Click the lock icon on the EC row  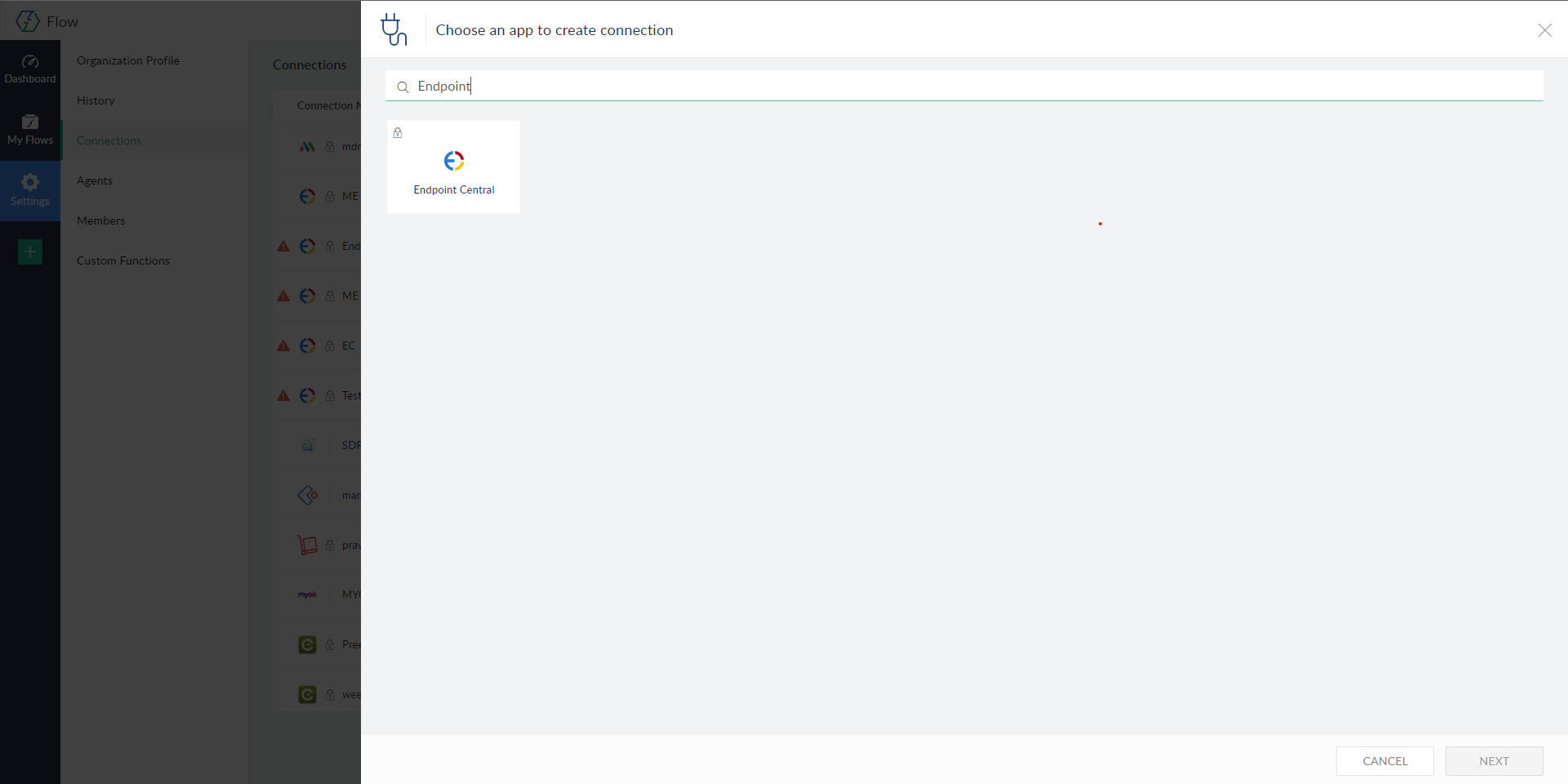330,345
